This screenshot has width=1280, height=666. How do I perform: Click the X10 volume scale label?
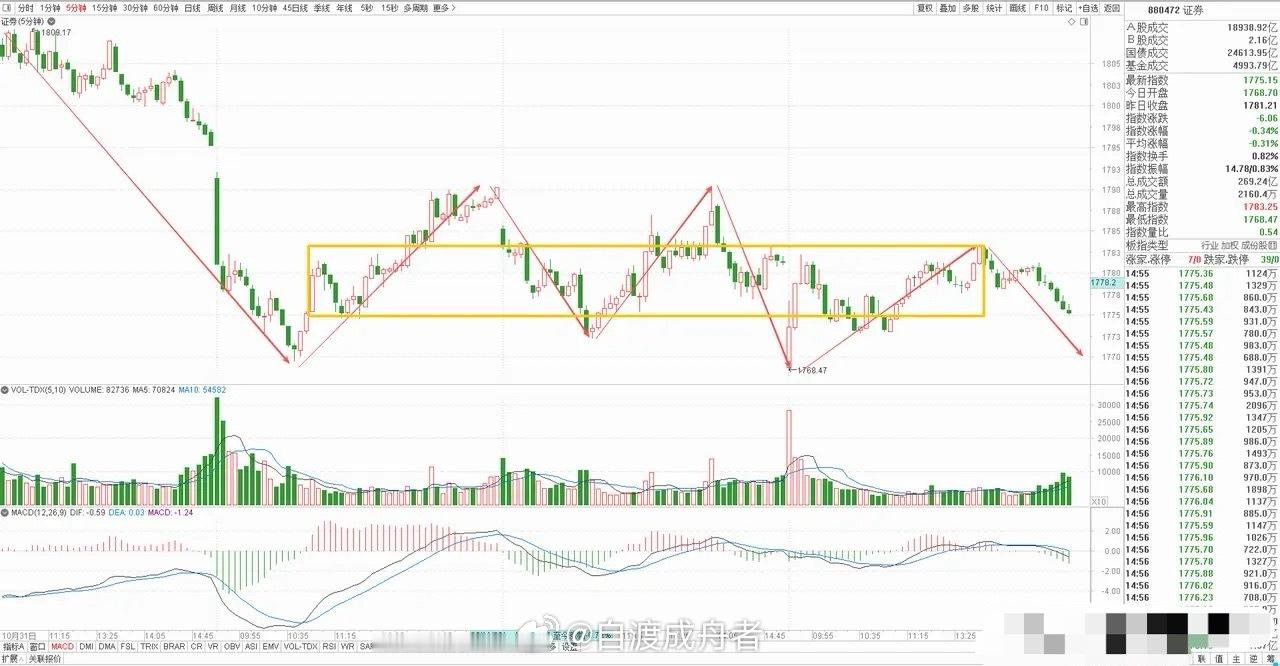pos(1098,501)
